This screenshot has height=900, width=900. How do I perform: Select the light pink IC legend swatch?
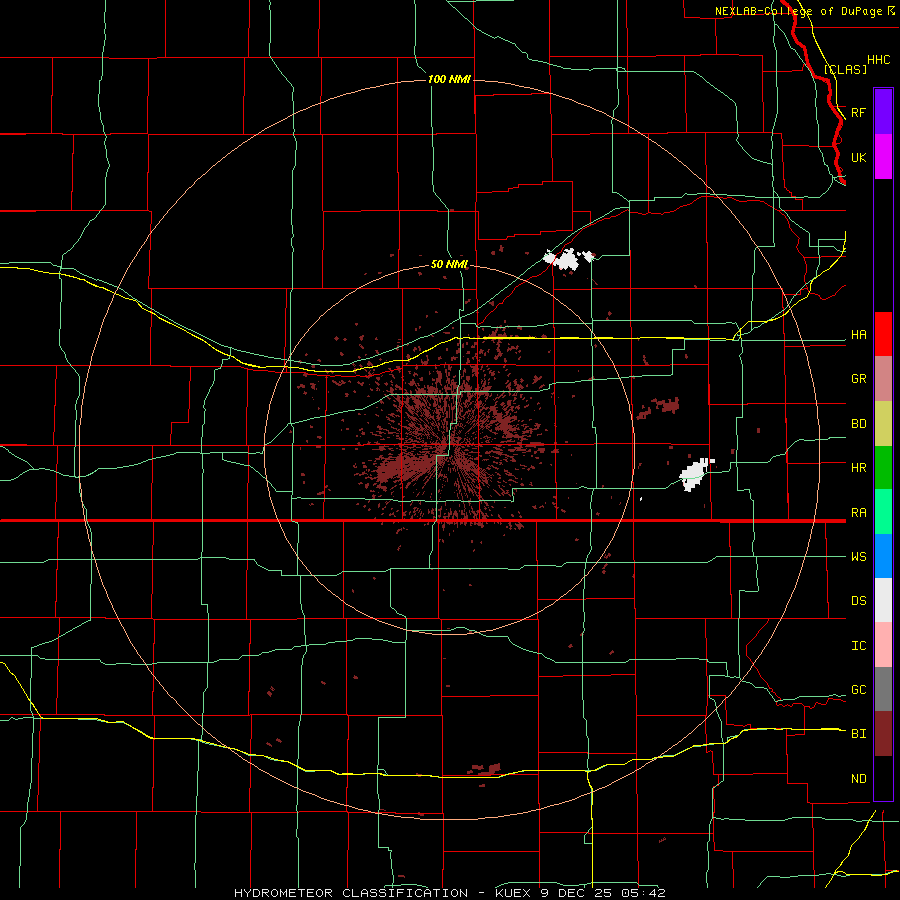883,645
